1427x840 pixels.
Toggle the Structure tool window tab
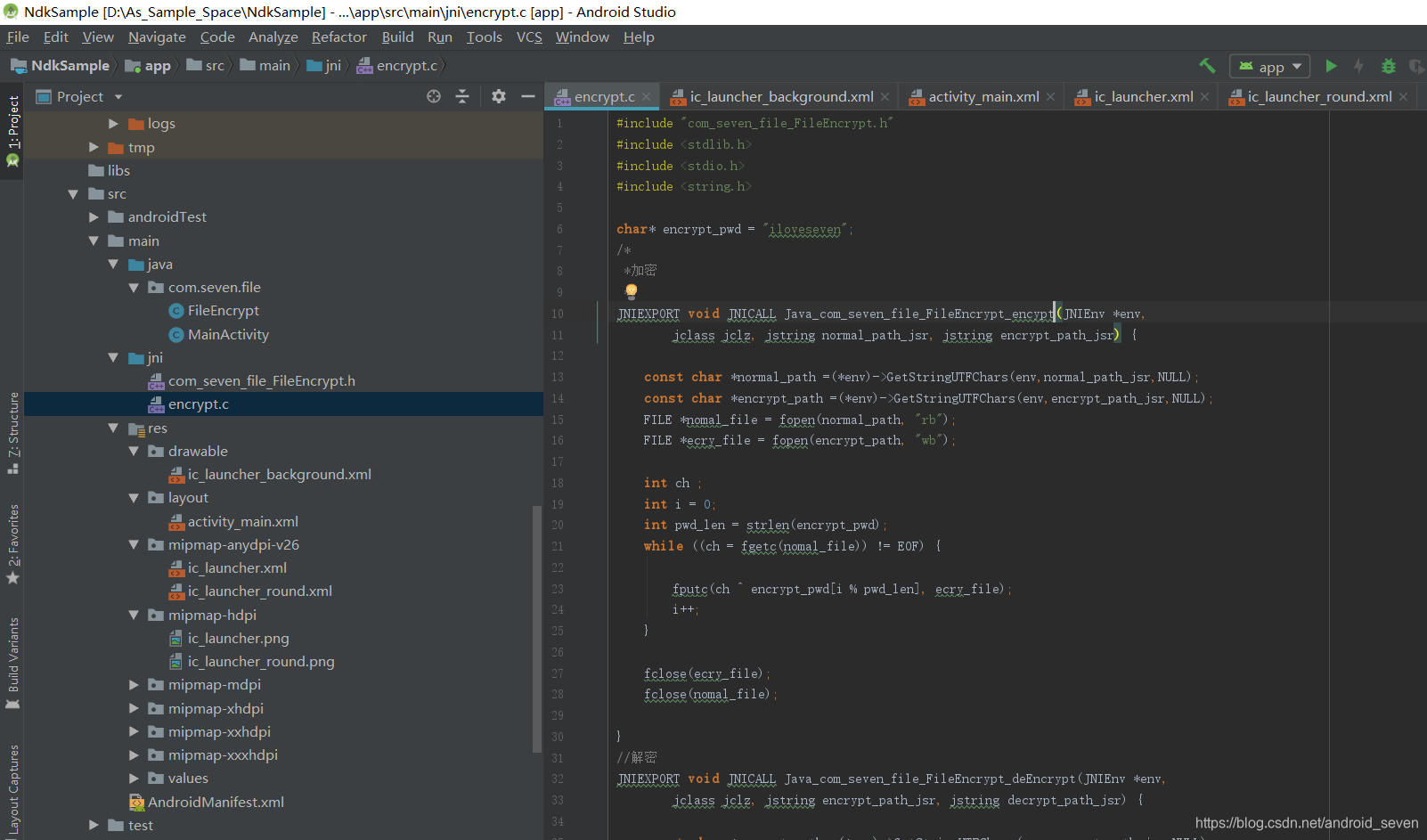(x=12, y=432)
